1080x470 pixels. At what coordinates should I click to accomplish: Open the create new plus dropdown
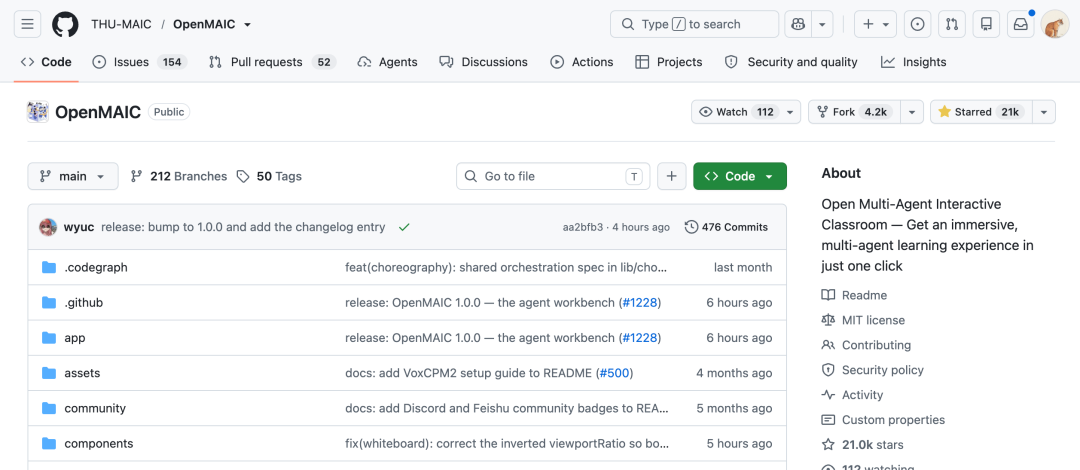coord(875,24)
